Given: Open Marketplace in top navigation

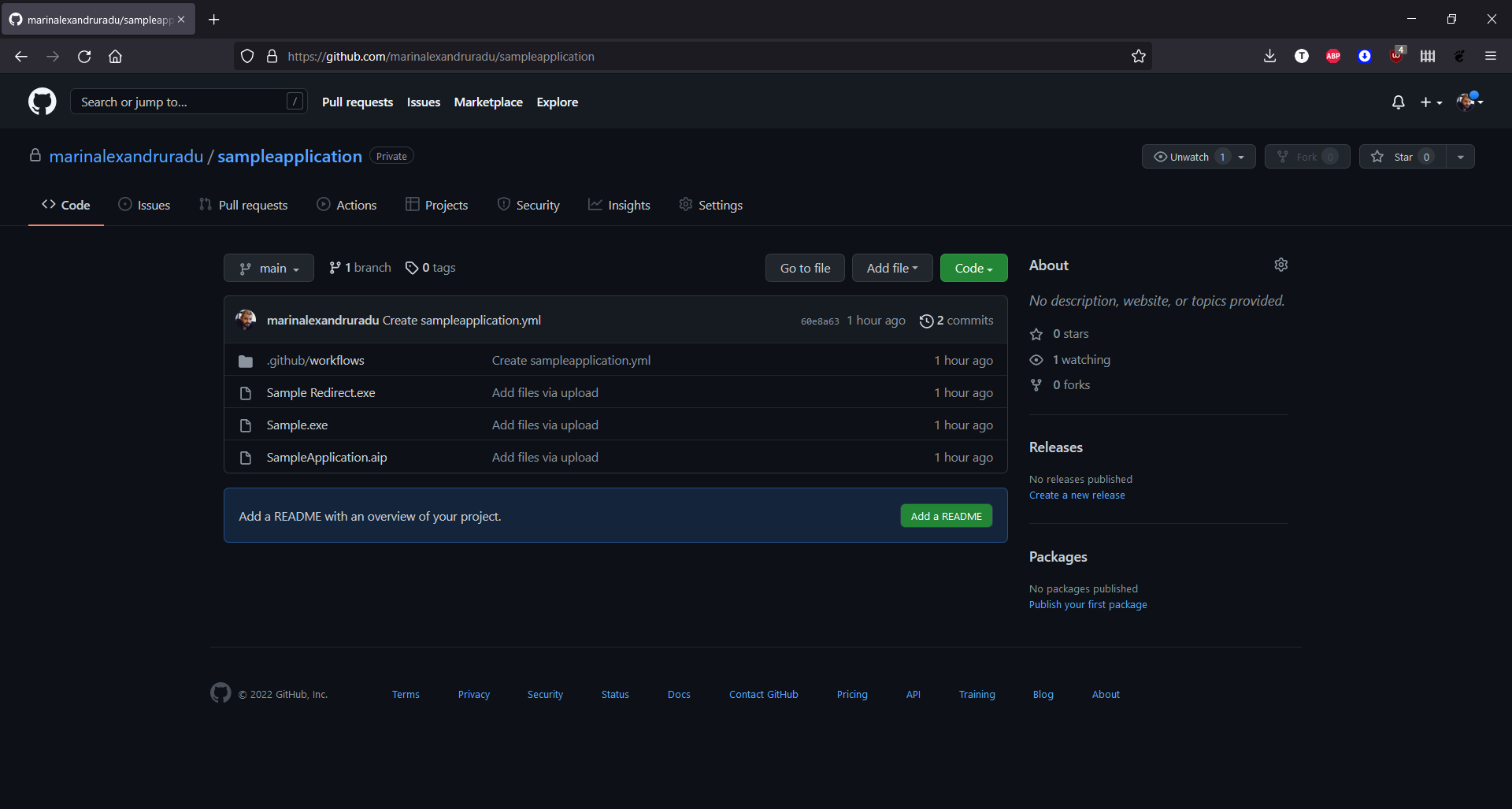Looking at the screenshot, I should point(488,102).
